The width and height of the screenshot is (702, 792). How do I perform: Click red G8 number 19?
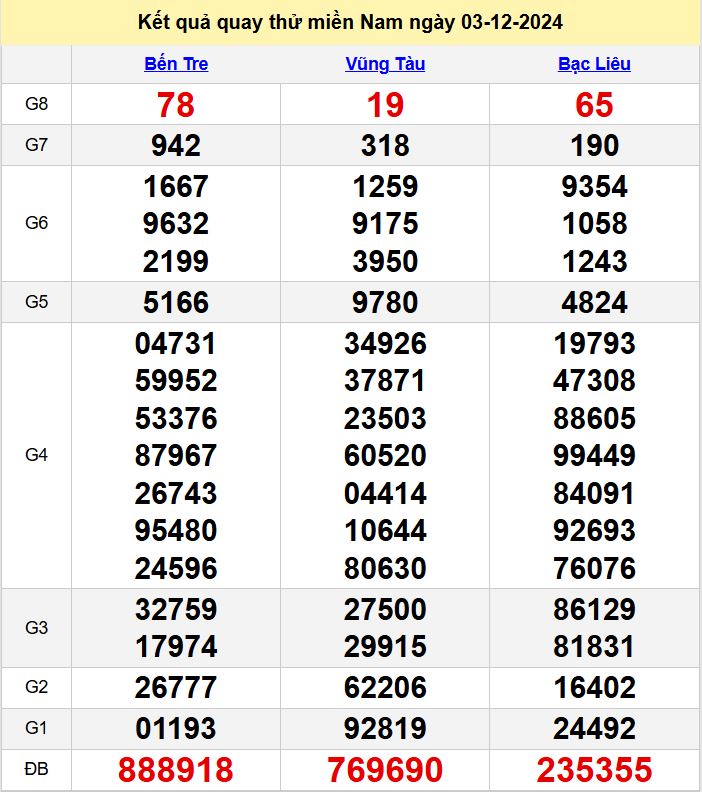385,105
